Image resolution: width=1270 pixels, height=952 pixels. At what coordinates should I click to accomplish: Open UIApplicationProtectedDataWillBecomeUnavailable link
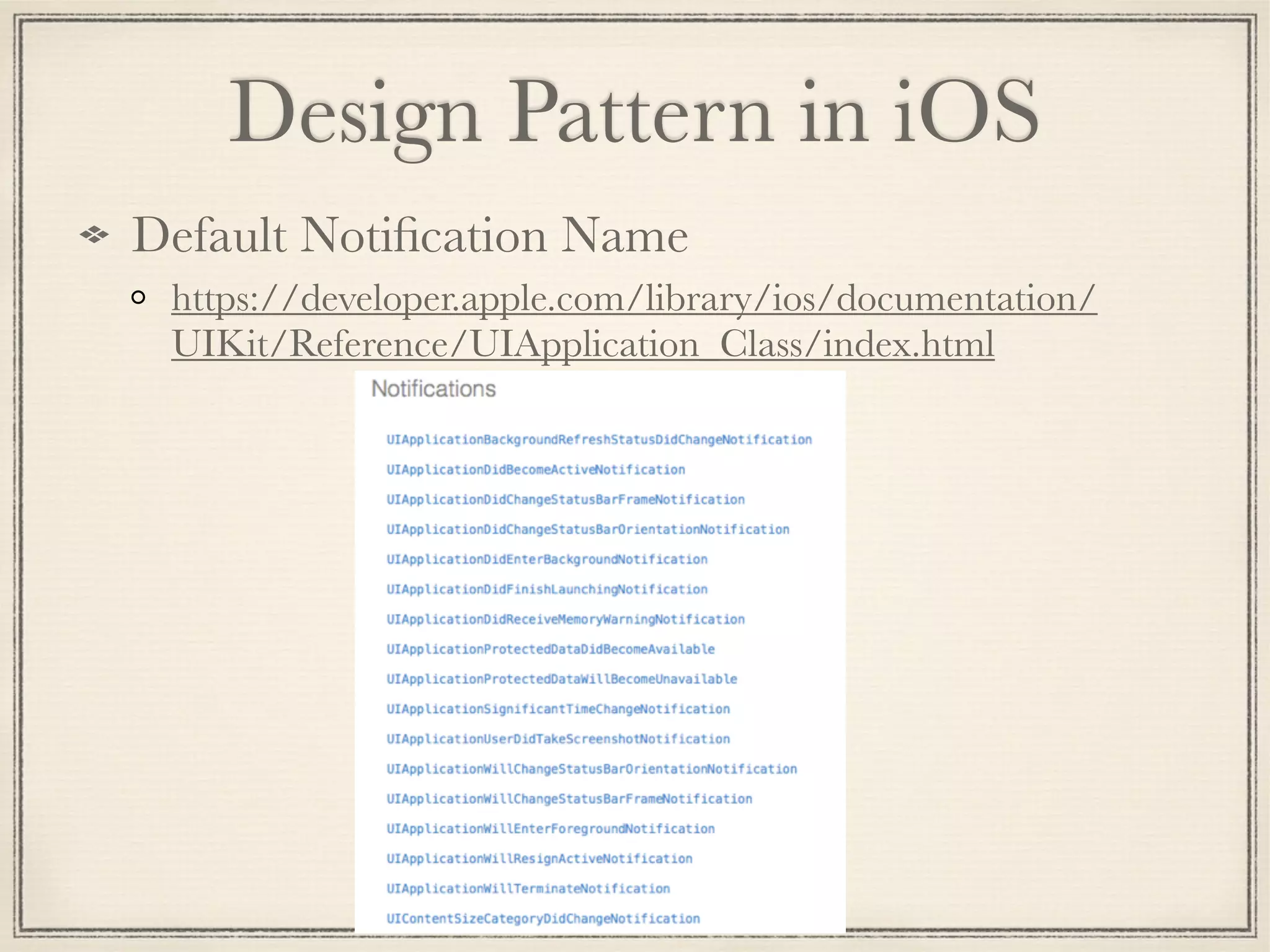tap(562, 679)
